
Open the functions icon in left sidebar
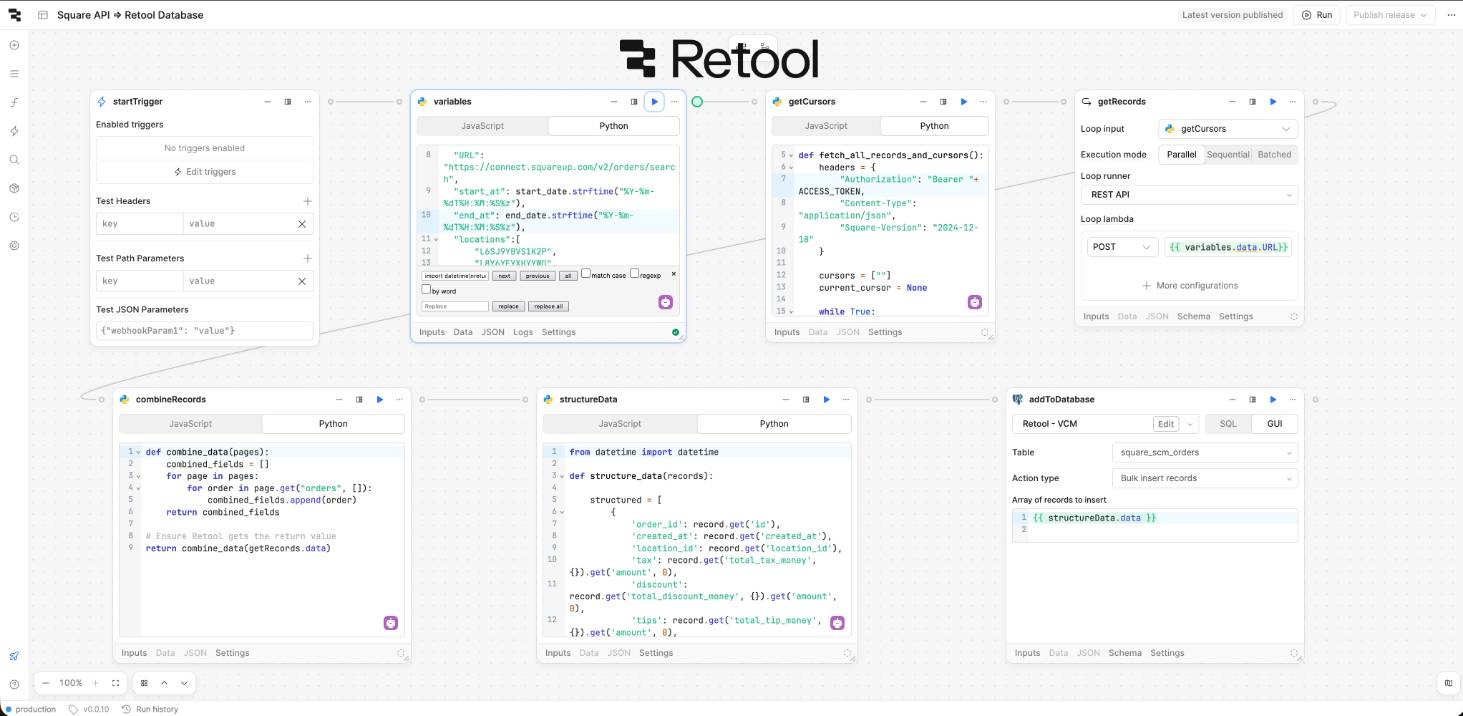(x=14, y=102)
